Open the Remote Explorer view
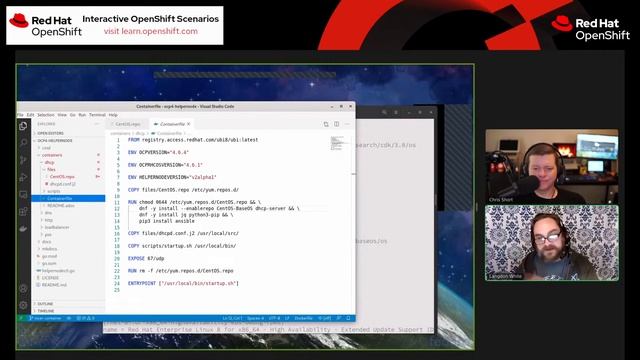This screenshot has width=640, height=360. pyautogui.click(x=23, y=195)
